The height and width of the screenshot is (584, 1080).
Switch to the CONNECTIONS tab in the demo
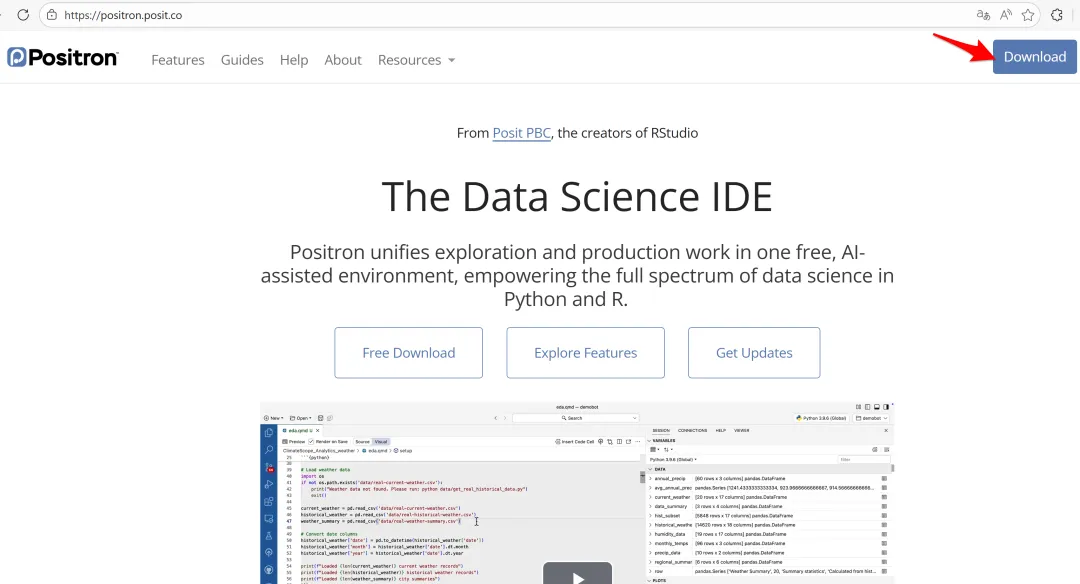[692, 430]
